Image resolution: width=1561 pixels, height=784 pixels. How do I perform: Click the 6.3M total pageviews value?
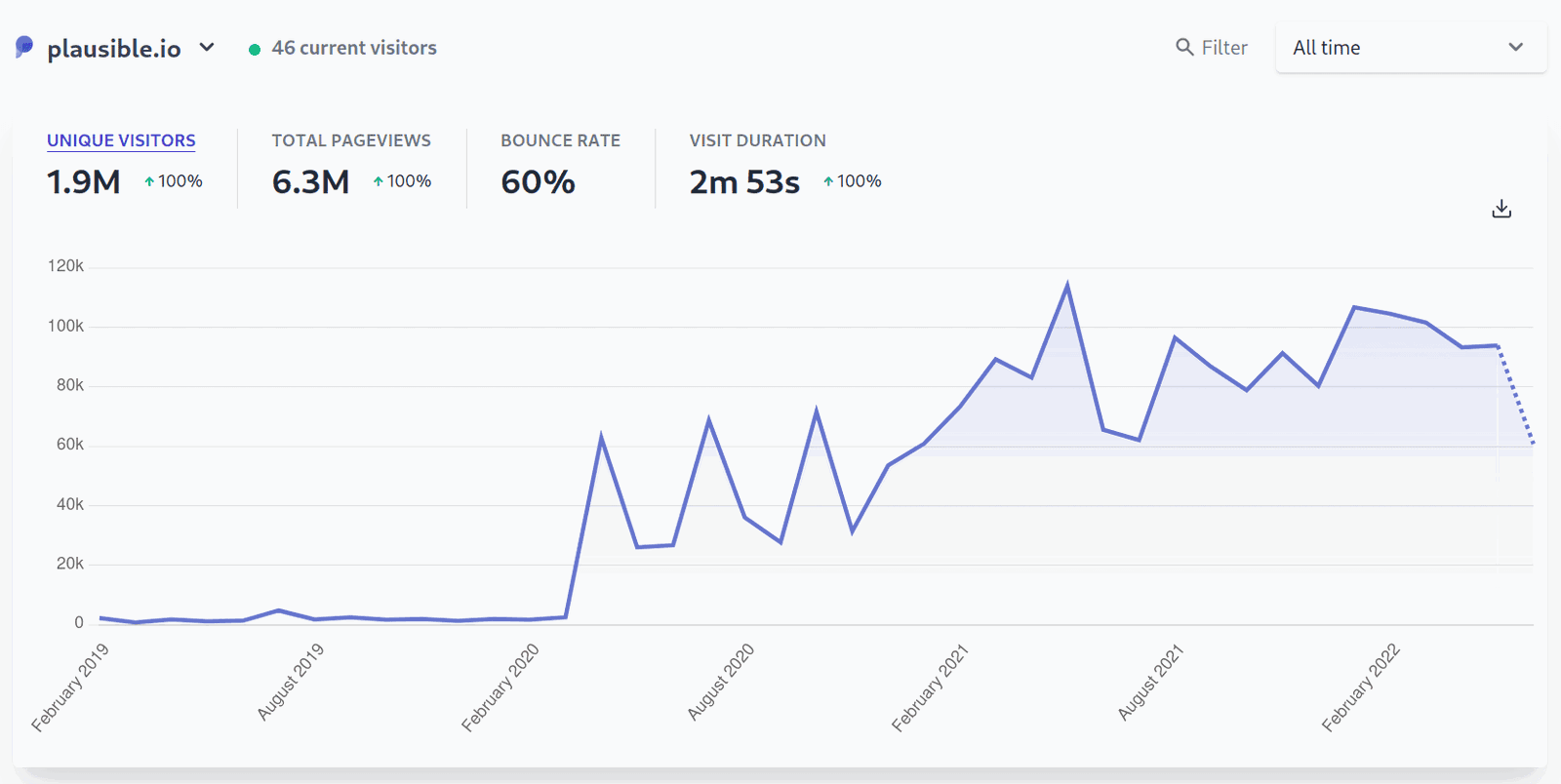tap(310, 182)
